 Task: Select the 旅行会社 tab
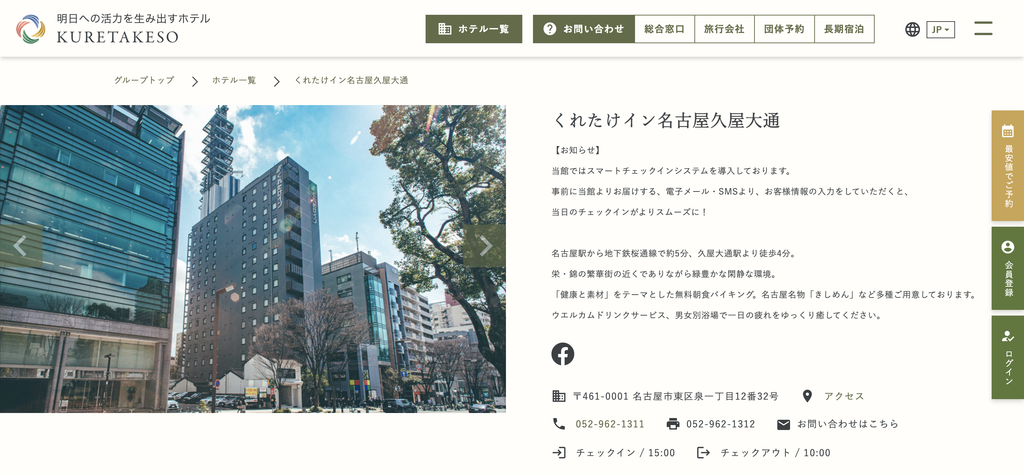point(724,29)
